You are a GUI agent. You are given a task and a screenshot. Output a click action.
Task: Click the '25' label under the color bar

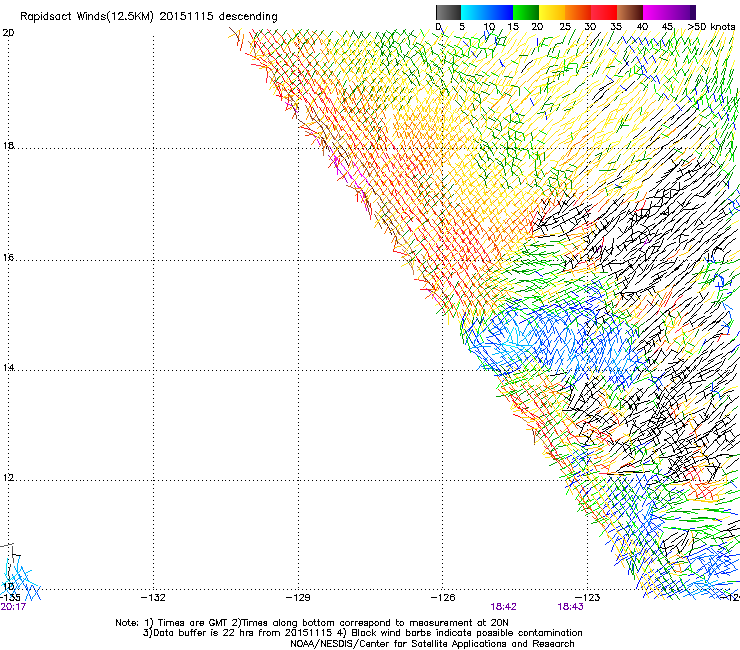(x=565, y=27)
